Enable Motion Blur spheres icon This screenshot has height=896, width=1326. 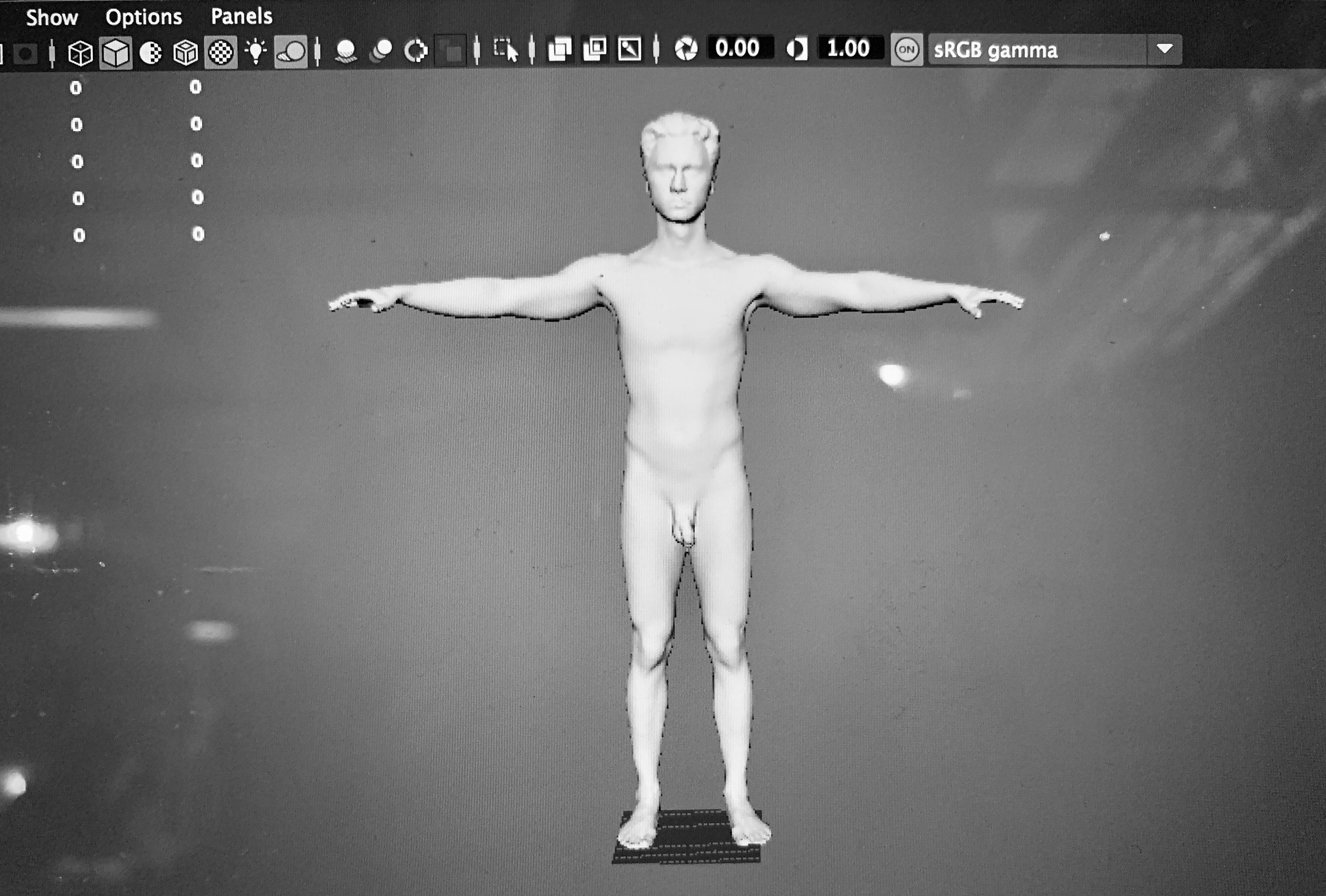(381, 51)
